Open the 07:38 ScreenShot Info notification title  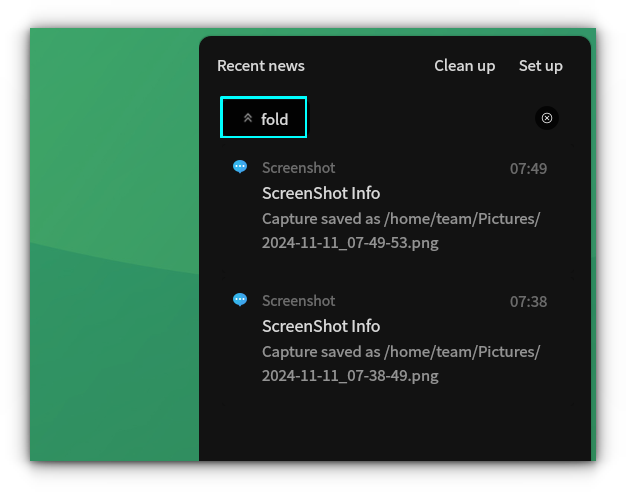321,326
